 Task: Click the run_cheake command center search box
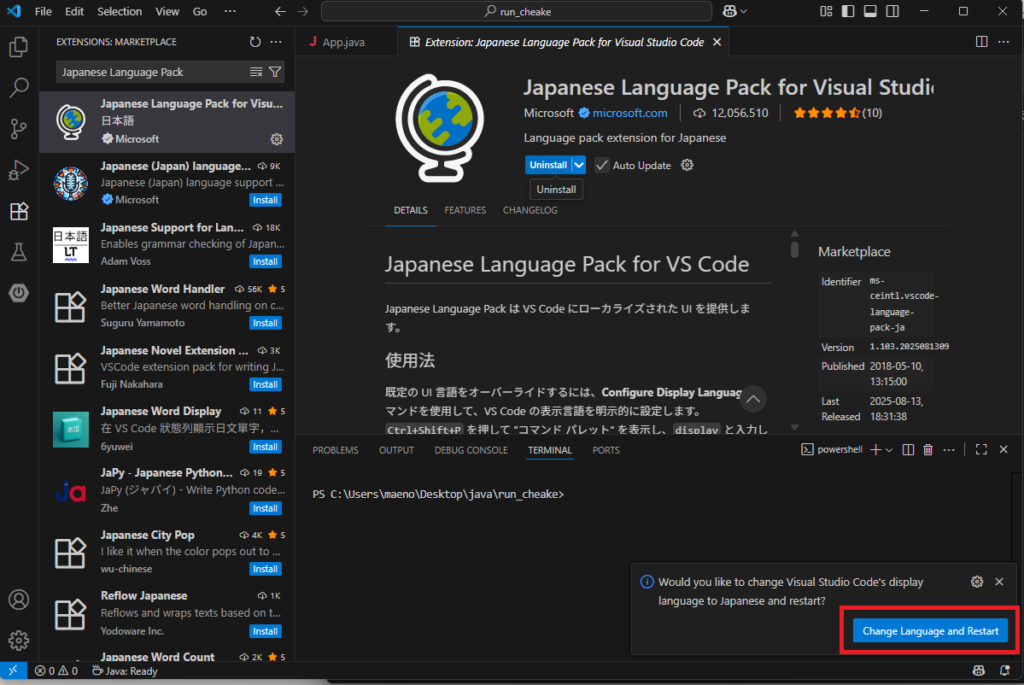pyautogui.click(x=517, y=11)
